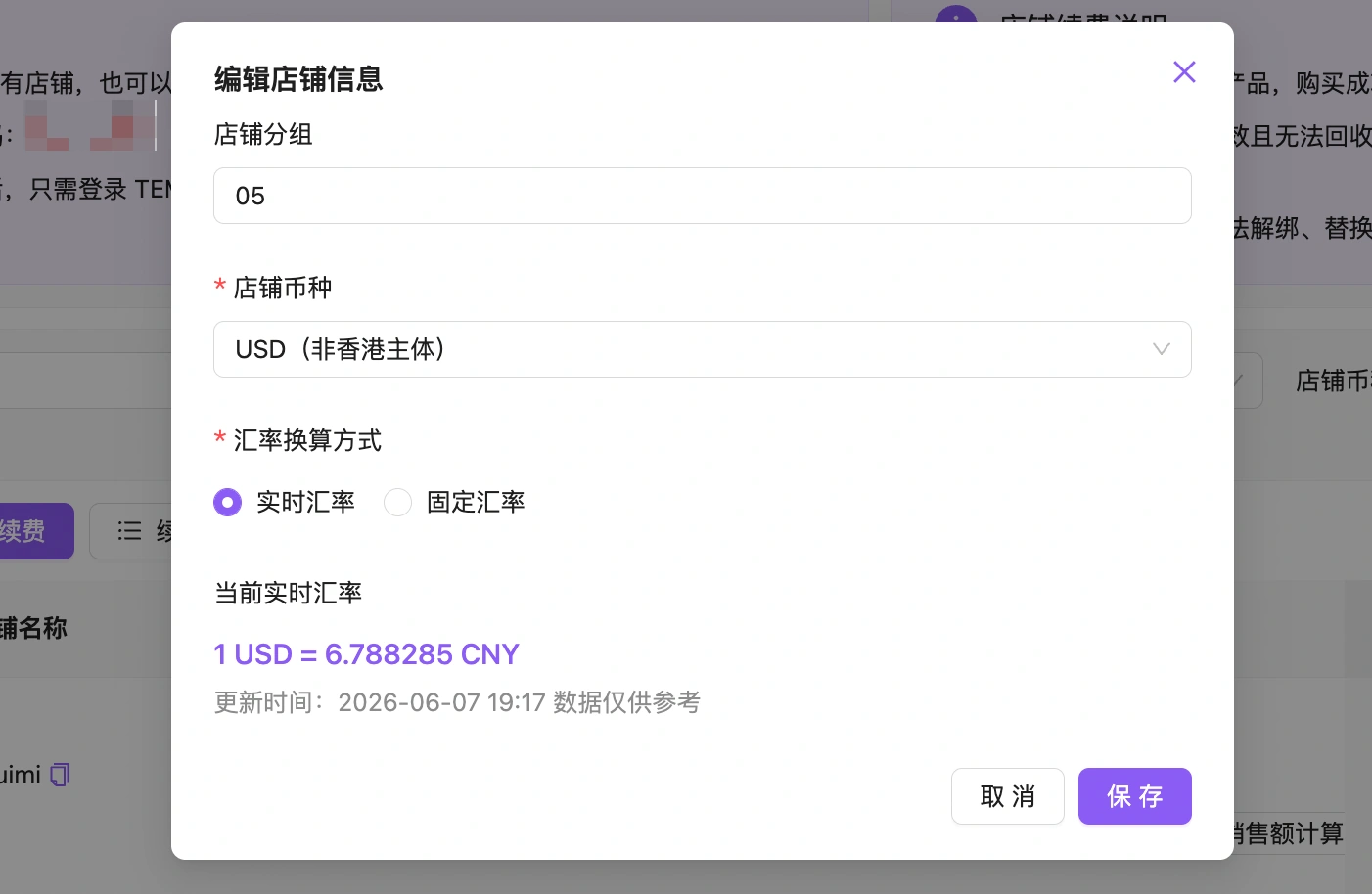
Task: Click the 店铺分组 label
Action: [263, 134]
